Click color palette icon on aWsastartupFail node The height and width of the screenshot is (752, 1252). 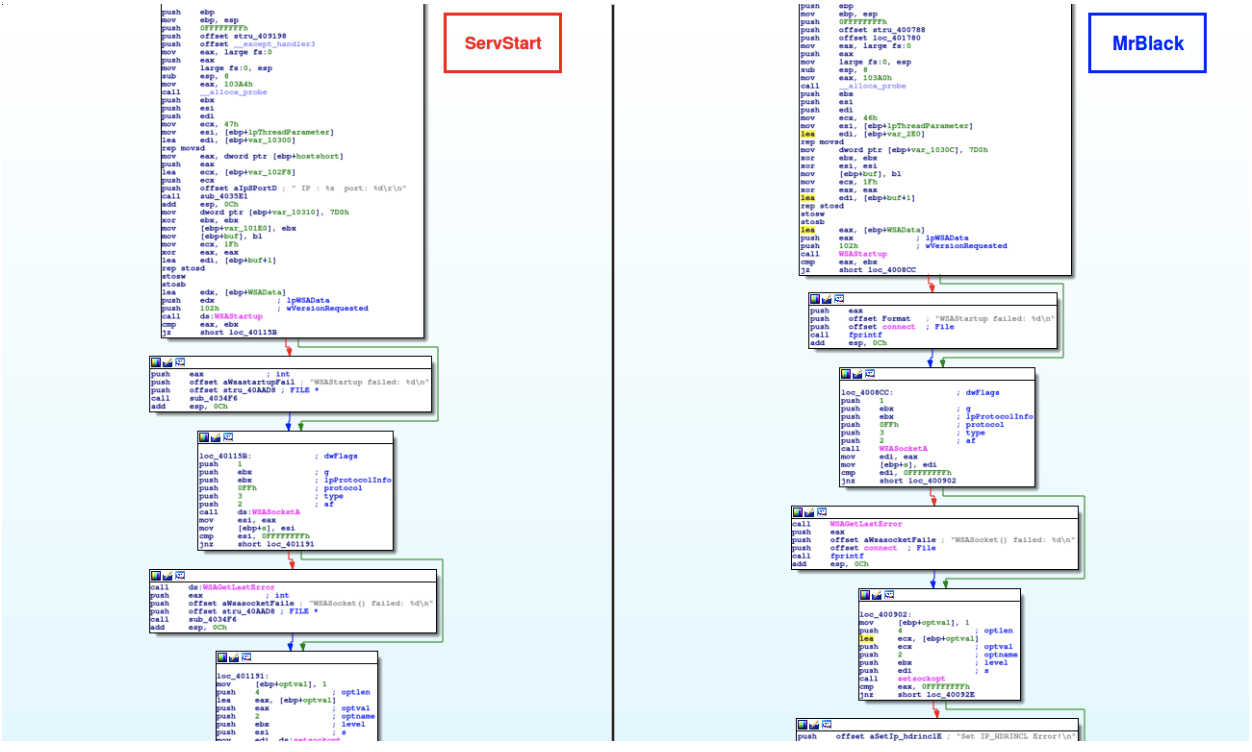pos(156,362)
